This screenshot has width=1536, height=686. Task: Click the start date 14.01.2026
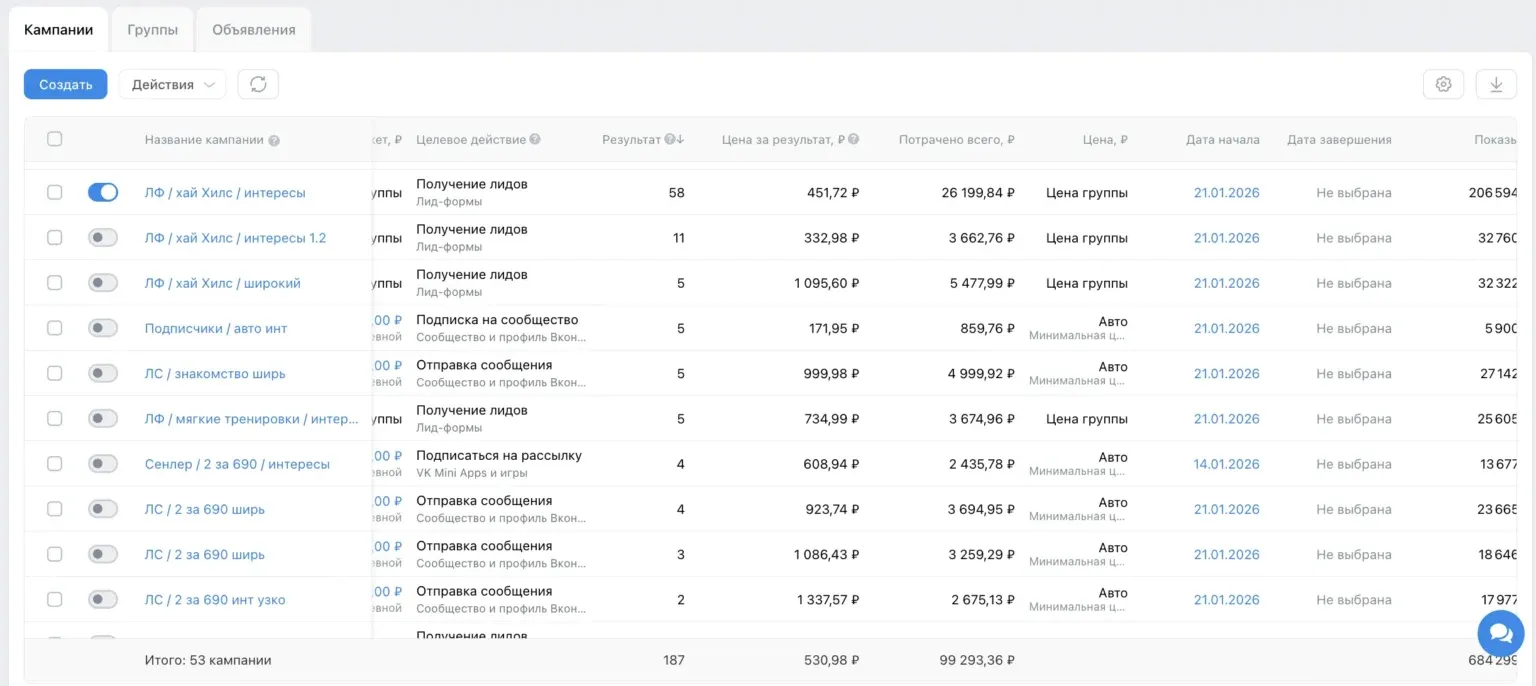point(1227,464)
